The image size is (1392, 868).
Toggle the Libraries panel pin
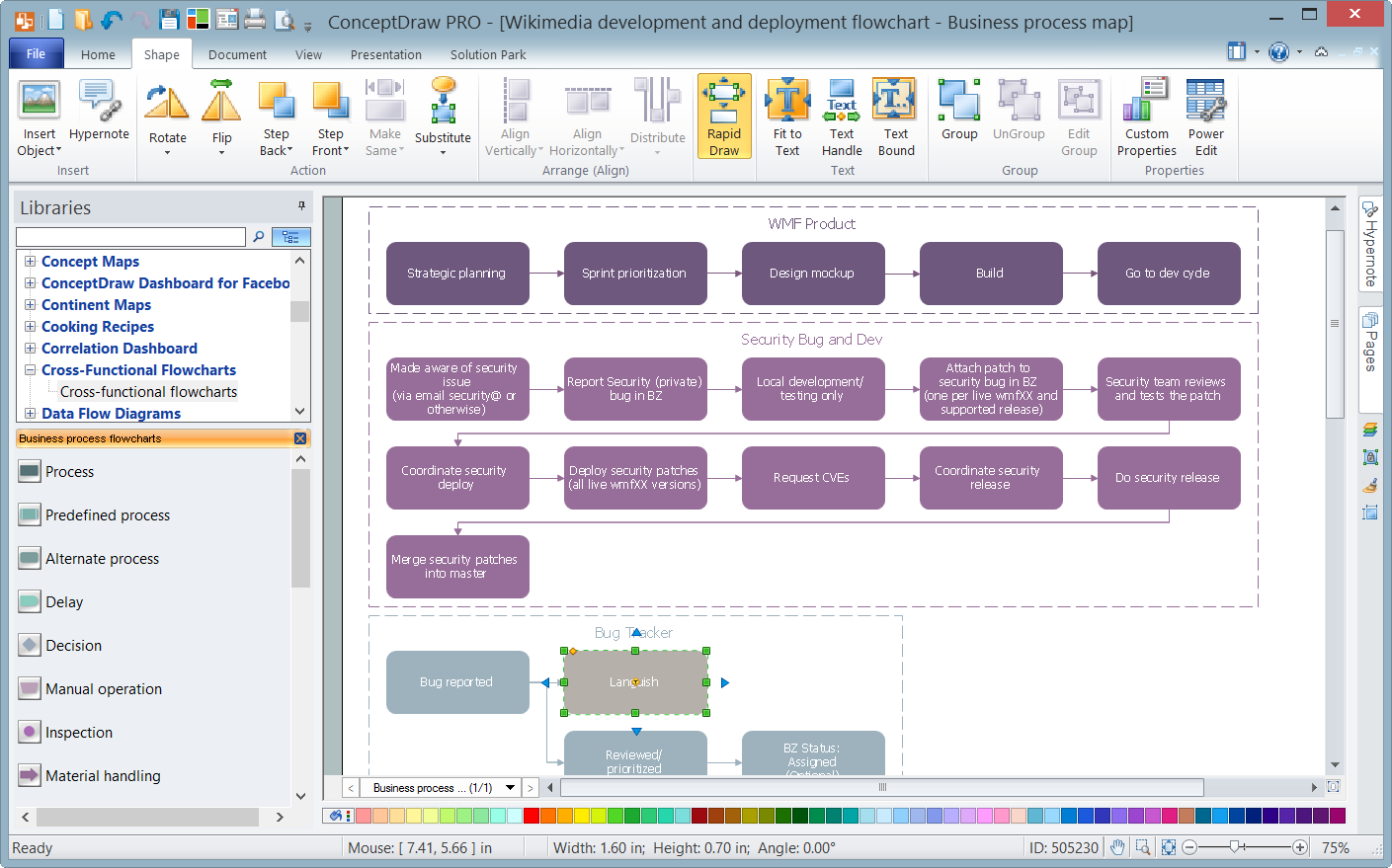tap(301, 206)
